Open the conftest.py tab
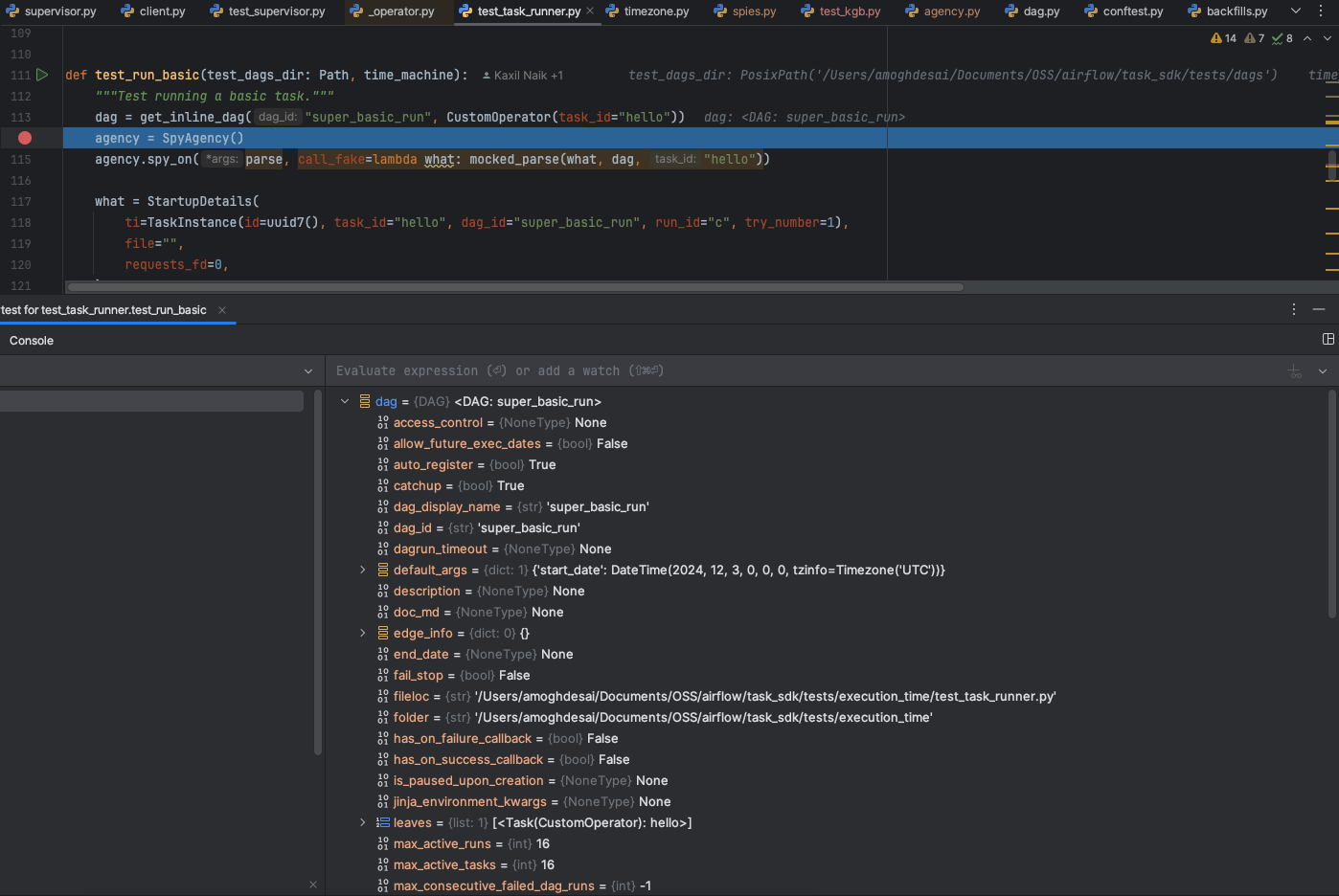Image resolution: width=1339 pixels, height=896 pixels. click(x=1123, y=11)
